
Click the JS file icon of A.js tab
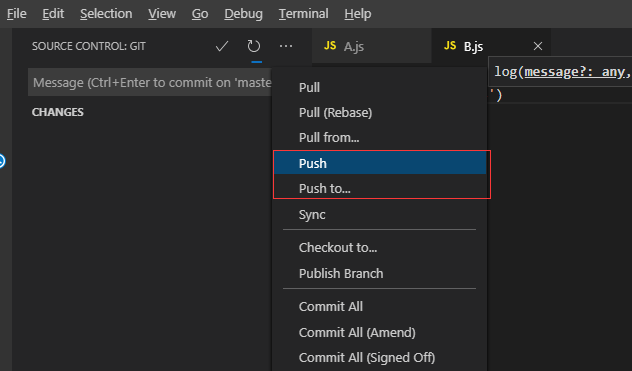point(330,46)
